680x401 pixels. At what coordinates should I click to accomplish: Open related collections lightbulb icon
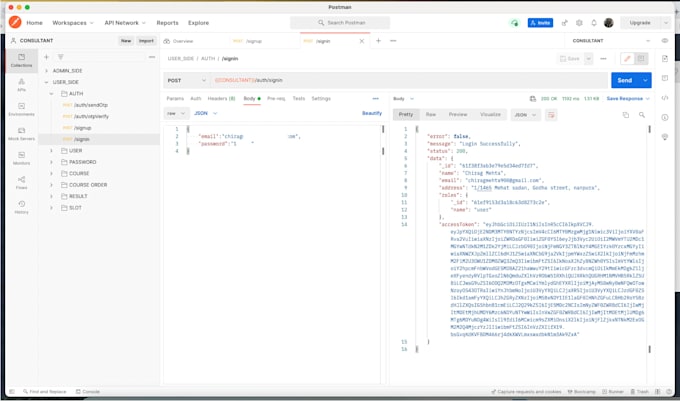665,137
